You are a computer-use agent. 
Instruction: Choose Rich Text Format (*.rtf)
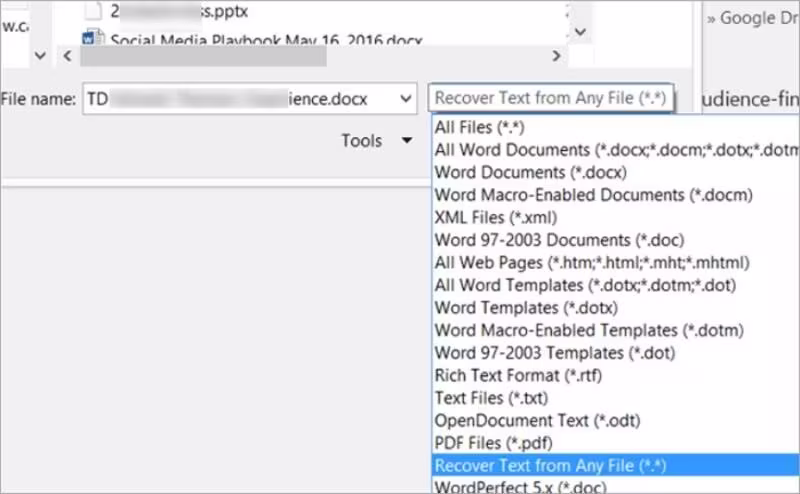click(615, 375)
